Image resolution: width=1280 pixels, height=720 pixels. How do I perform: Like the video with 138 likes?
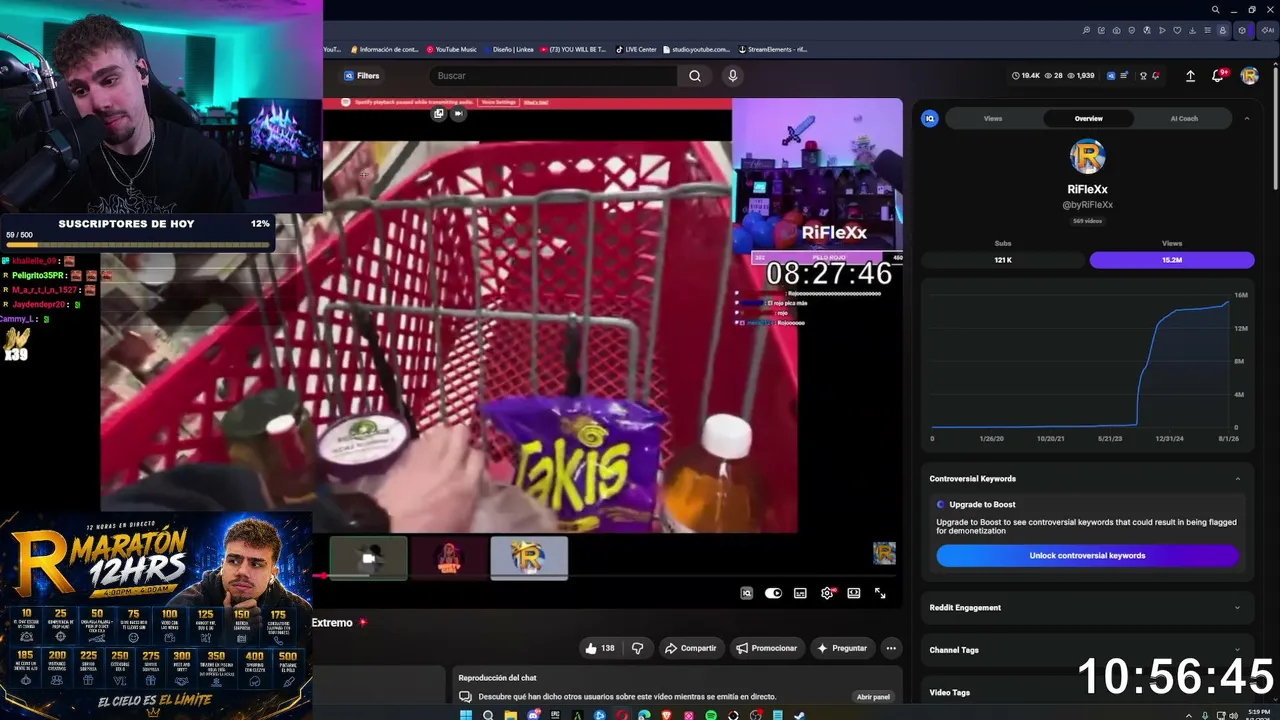(600, 648)
